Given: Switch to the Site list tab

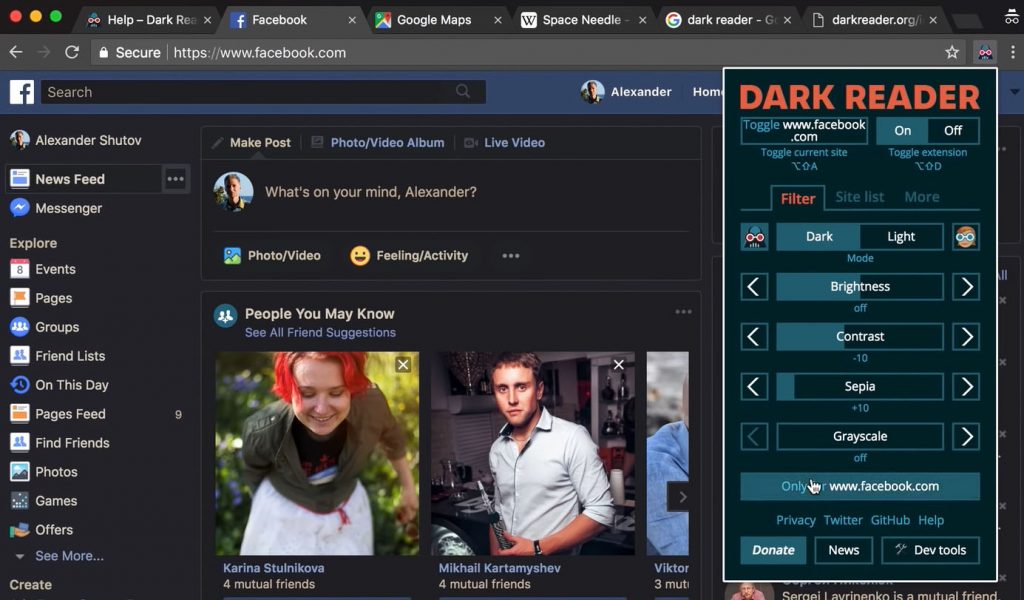Looking at the screenshot, I should point(859,197).
